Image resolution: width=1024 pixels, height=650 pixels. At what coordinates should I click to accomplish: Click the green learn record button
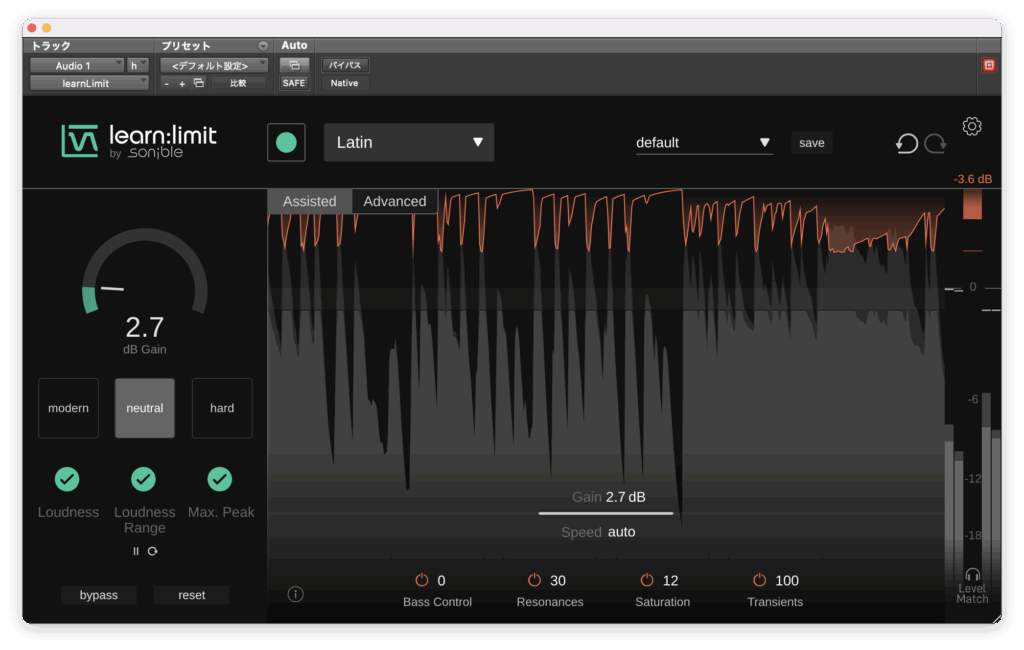(x=286, y=142)
